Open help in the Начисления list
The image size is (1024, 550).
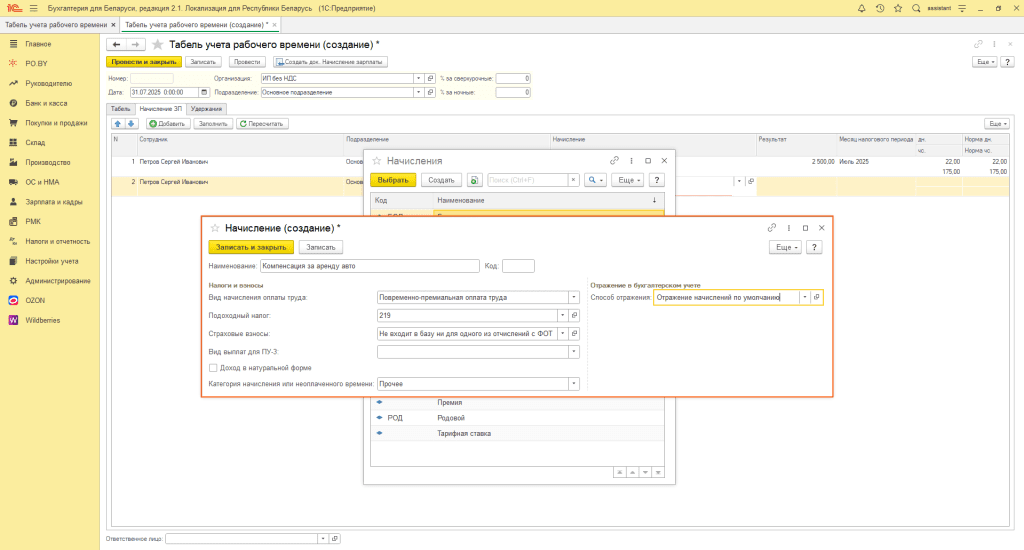point(657,180)
